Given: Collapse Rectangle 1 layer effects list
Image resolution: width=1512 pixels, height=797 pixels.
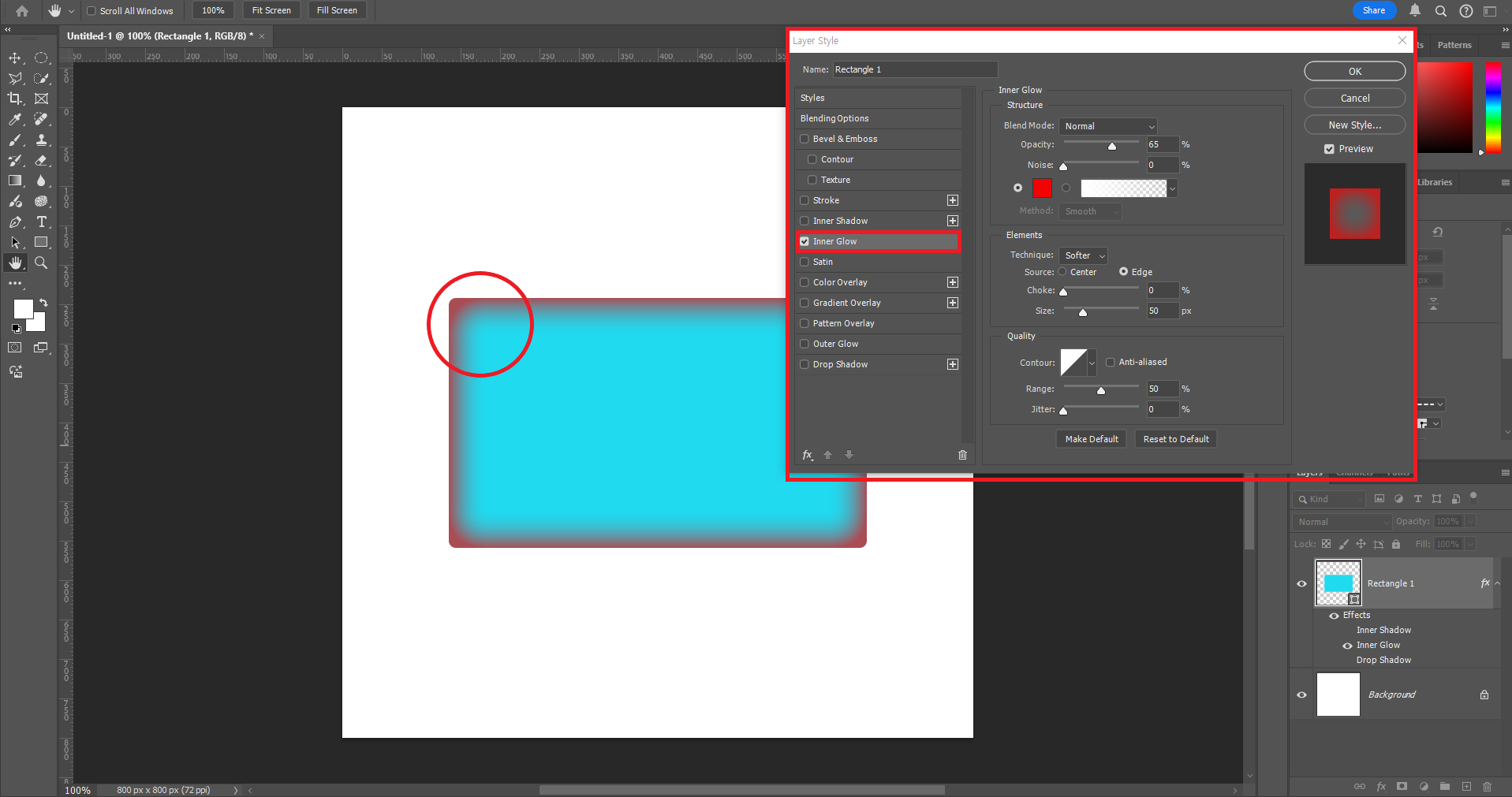Looking at the screenshot, I should point(1498,583).
